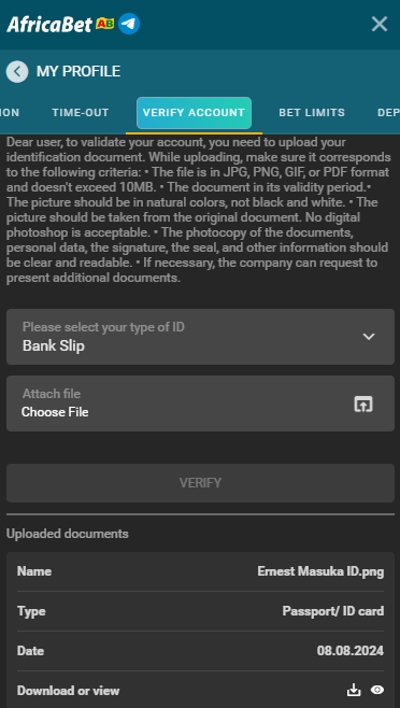The image size is (400, 708).
Task: Switch to the partially visible DEP tab
Action: tap(388, 112)
